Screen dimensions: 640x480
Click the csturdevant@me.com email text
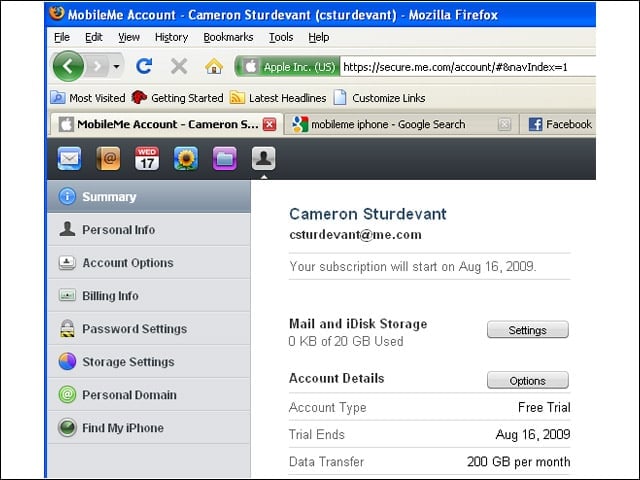pos(355,235)
